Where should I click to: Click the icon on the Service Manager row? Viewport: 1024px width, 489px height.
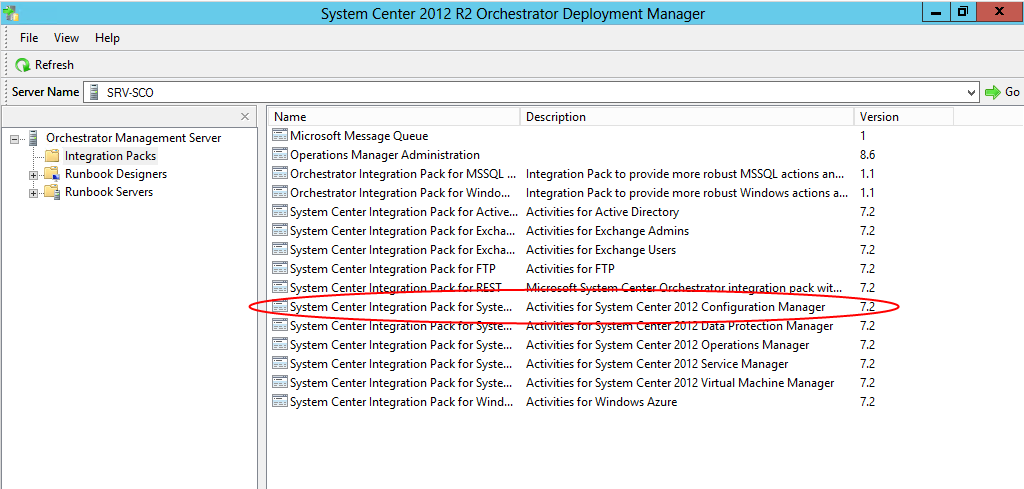click(280, 364)
